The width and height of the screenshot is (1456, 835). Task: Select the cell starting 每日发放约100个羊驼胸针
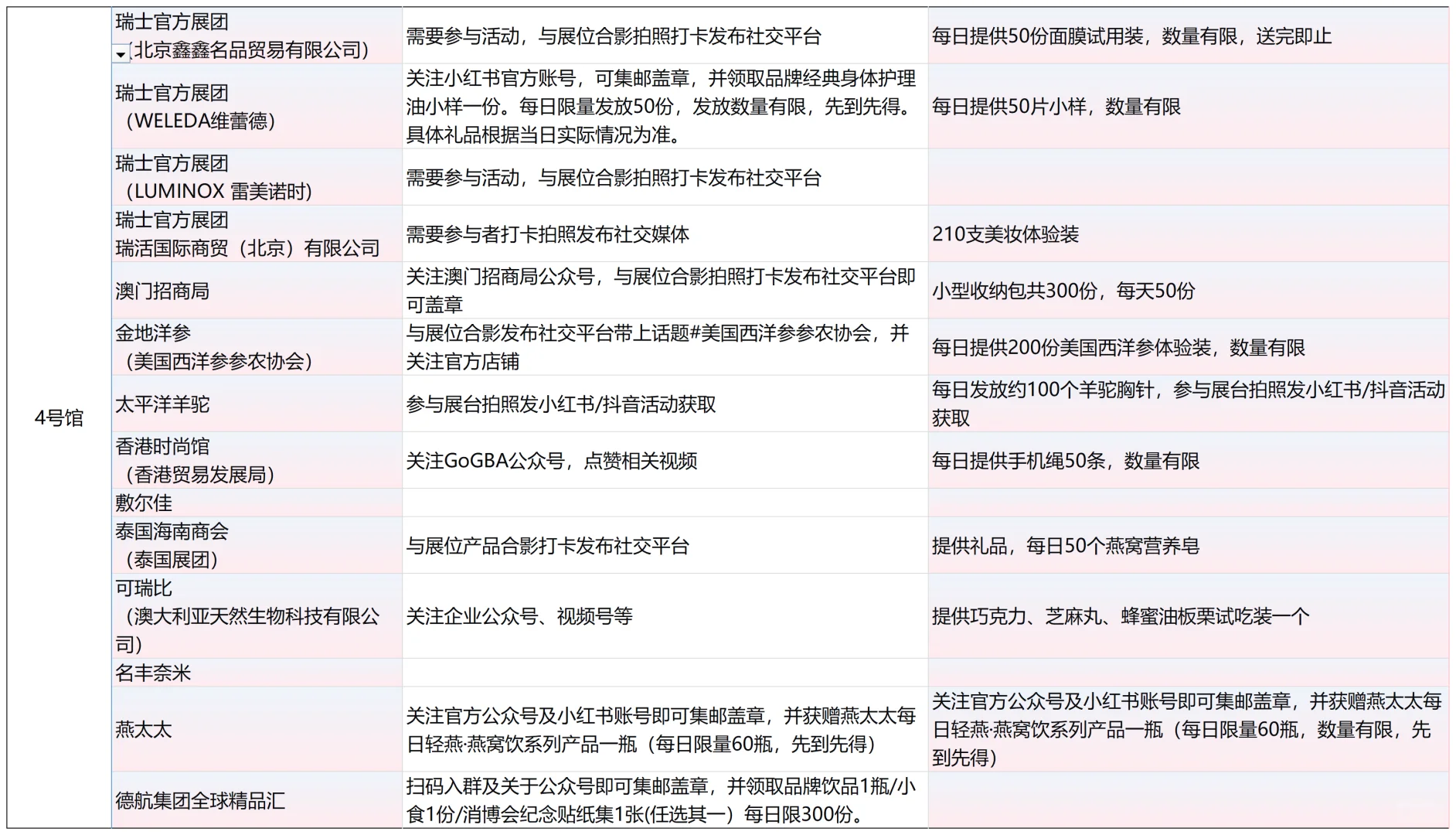1189,404
